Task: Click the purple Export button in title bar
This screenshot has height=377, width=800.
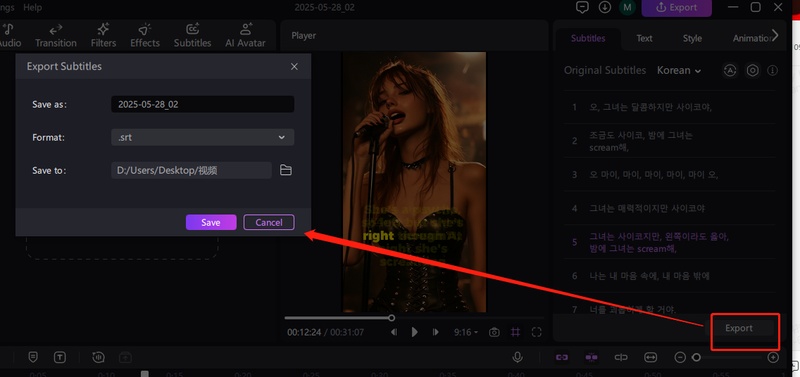Action: coord(677,7)
